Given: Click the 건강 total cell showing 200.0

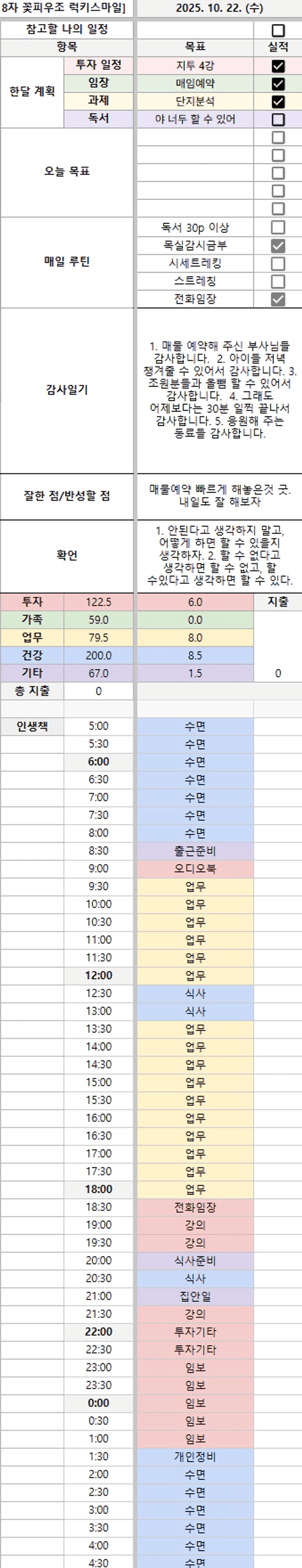Looking at the screenshot, I should (98, 655).
